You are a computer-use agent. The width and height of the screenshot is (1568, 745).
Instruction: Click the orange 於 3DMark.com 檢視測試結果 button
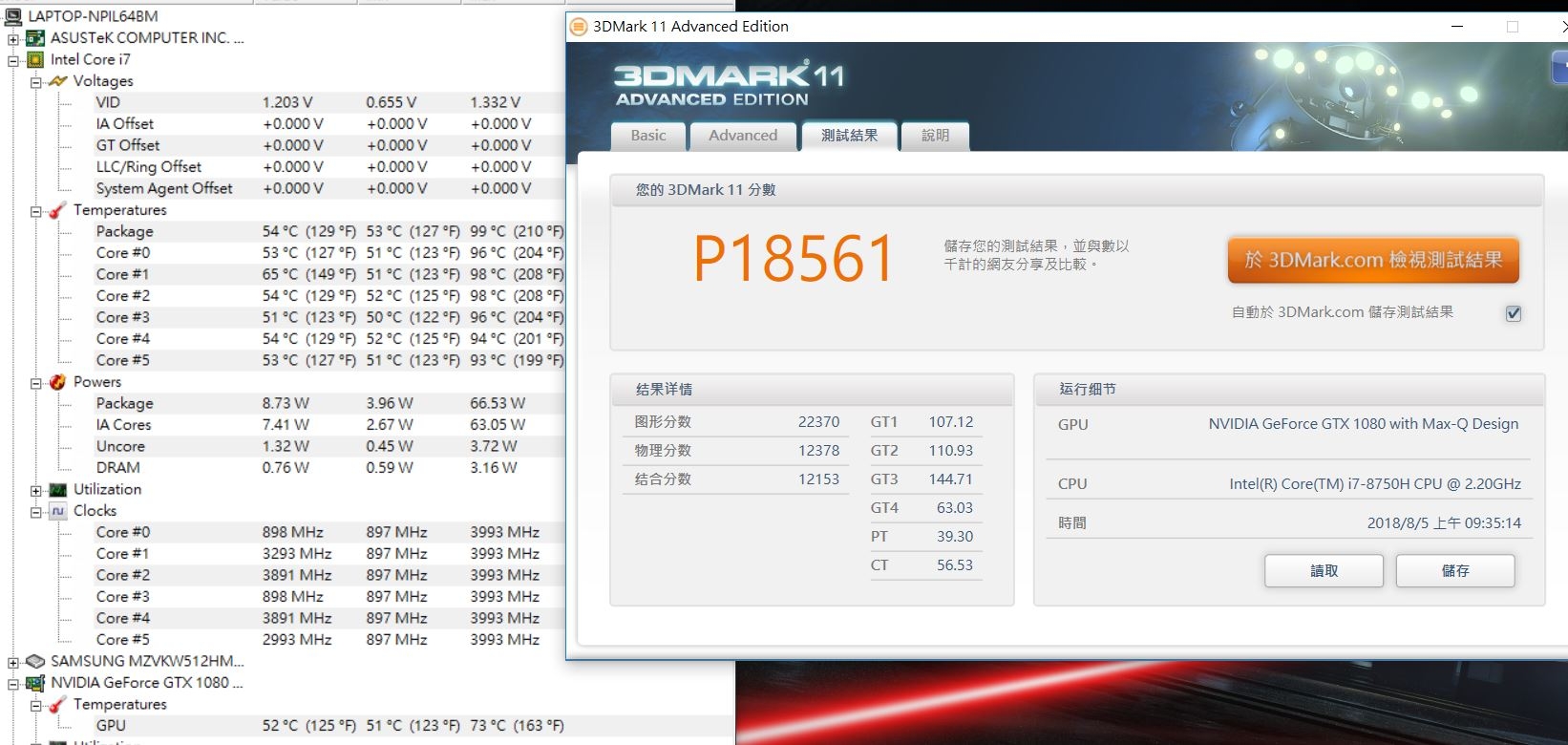(1373, 260)
